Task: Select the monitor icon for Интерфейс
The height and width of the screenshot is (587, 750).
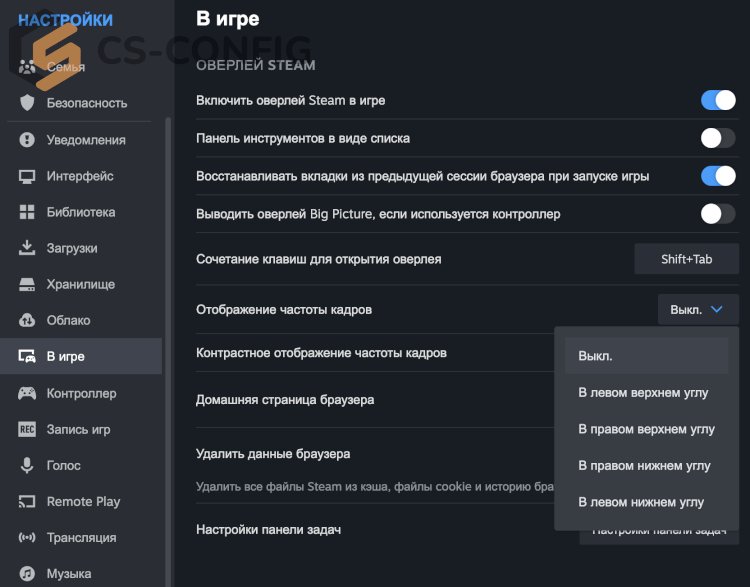Action: (x=27, y=176)
